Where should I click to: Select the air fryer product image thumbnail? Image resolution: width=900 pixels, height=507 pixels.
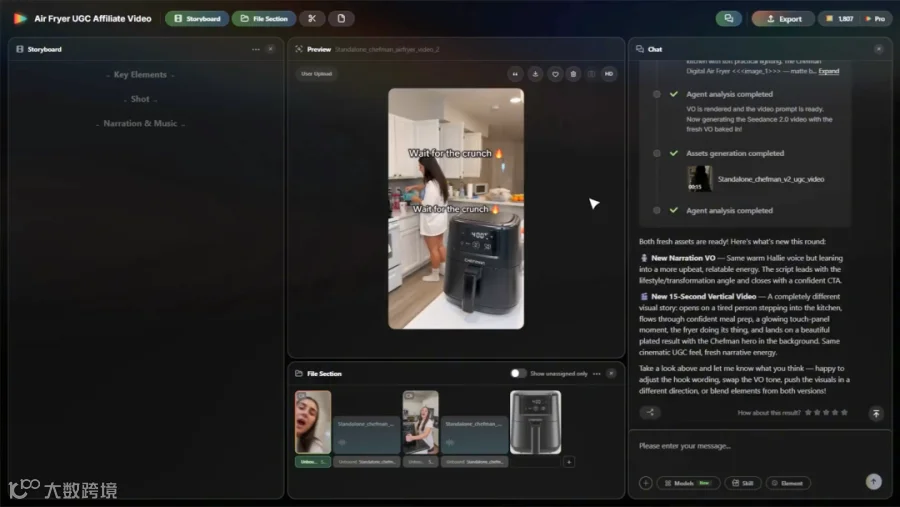tap(536, 422)
